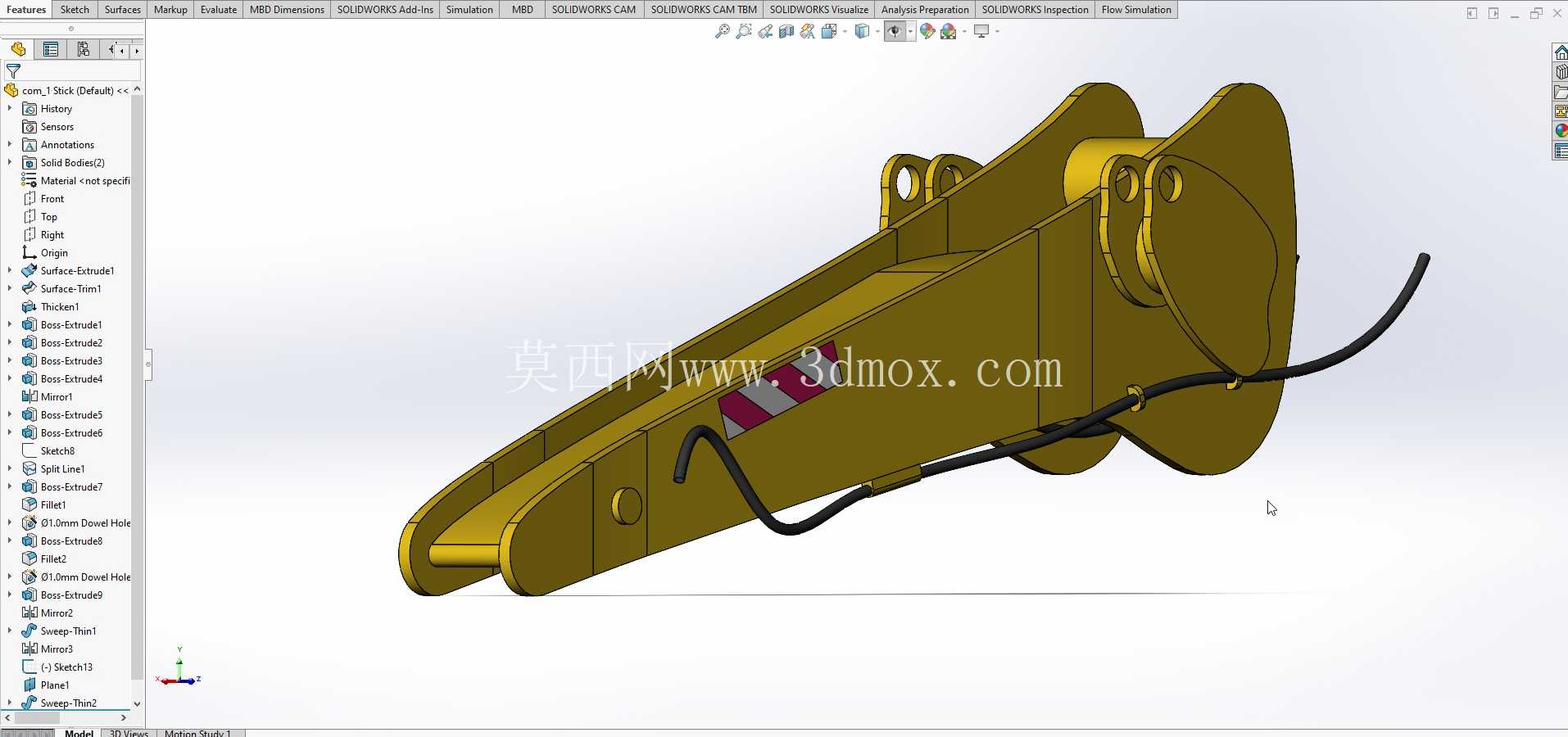Select the Thicken1 feature
This screenshot has height=737, width=1568.
(x=51, y=307)
